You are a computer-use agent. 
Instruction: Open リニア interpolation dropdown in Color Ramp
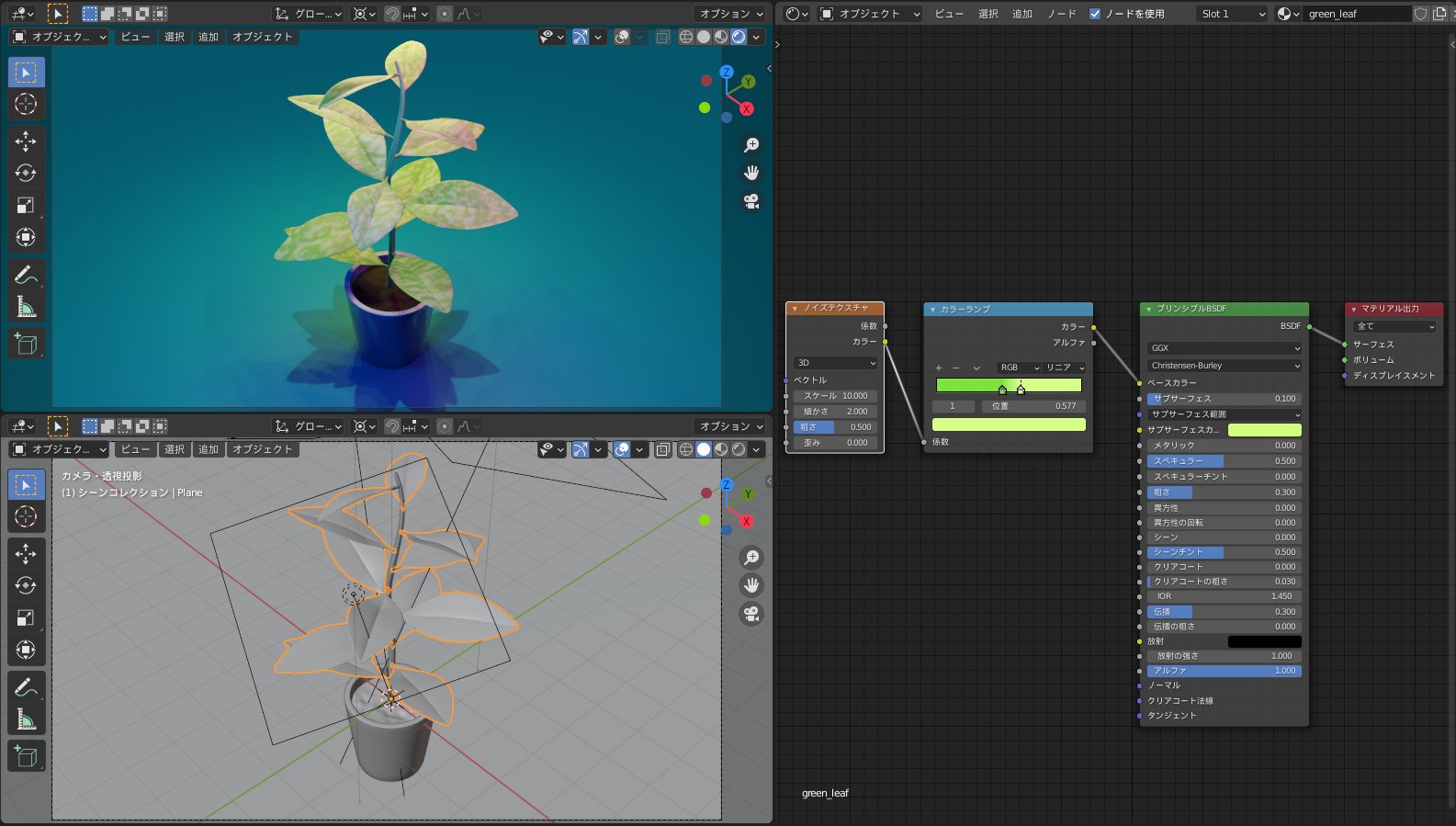click(x=1065, y=368)
